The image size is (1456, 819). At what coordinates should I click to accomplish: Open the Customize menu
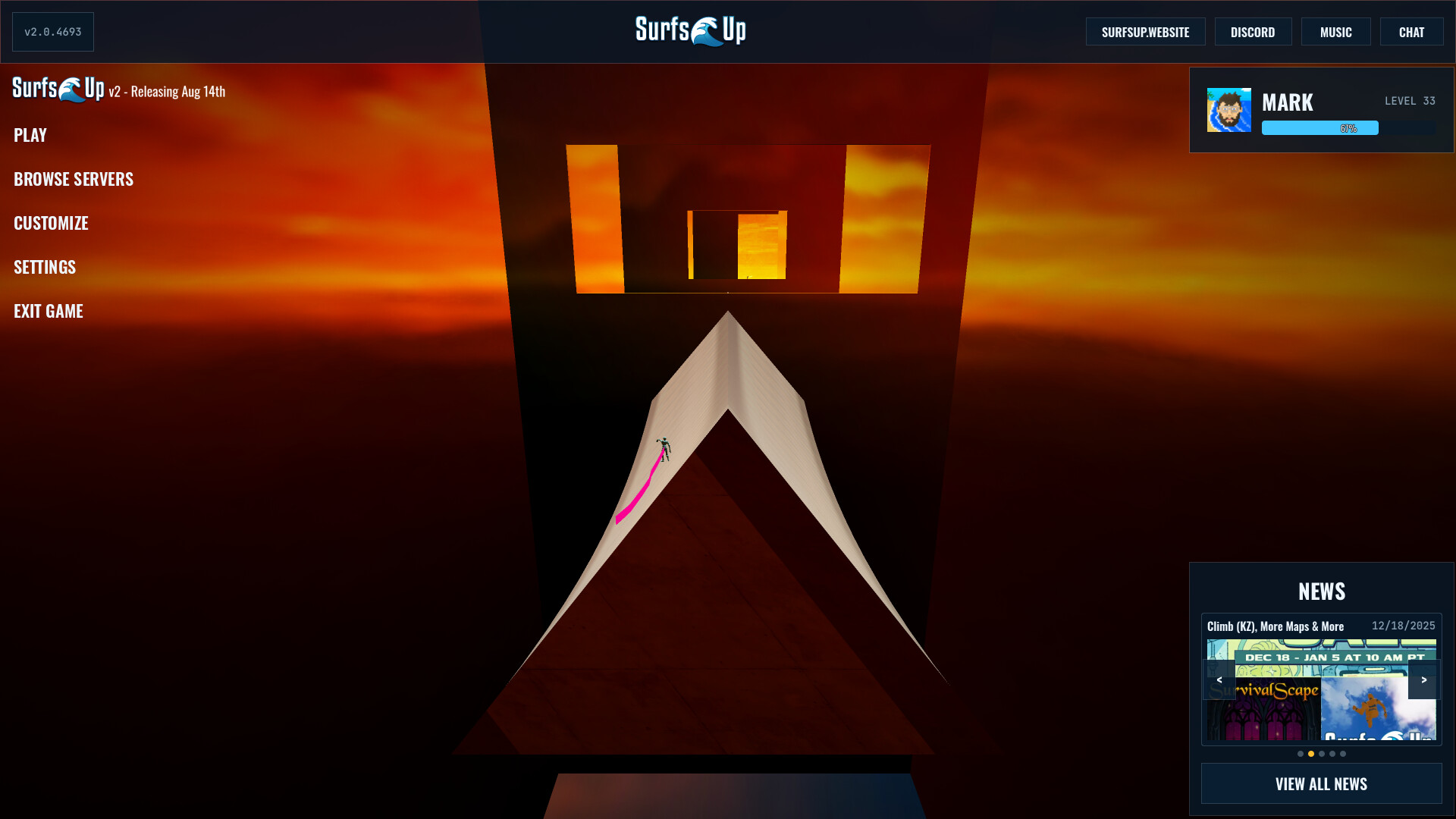(51, 223)
